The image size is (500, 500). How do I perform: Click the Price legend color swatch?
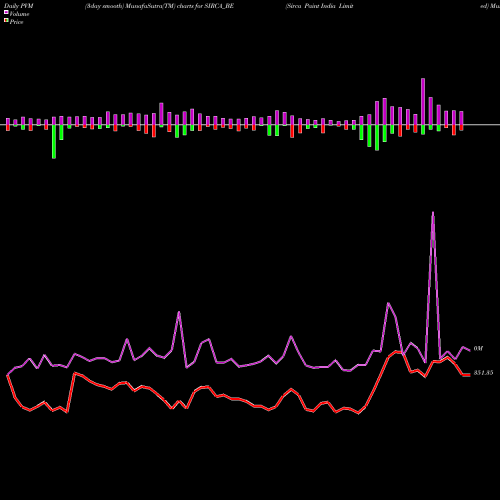(6, 20)
